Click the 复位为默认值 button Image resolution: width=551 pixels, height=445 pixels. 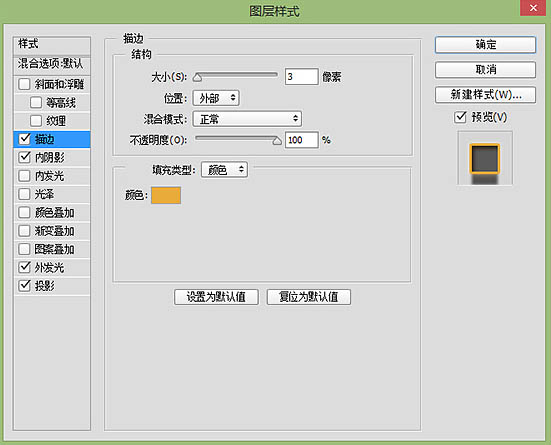click(x=309, y=297)
